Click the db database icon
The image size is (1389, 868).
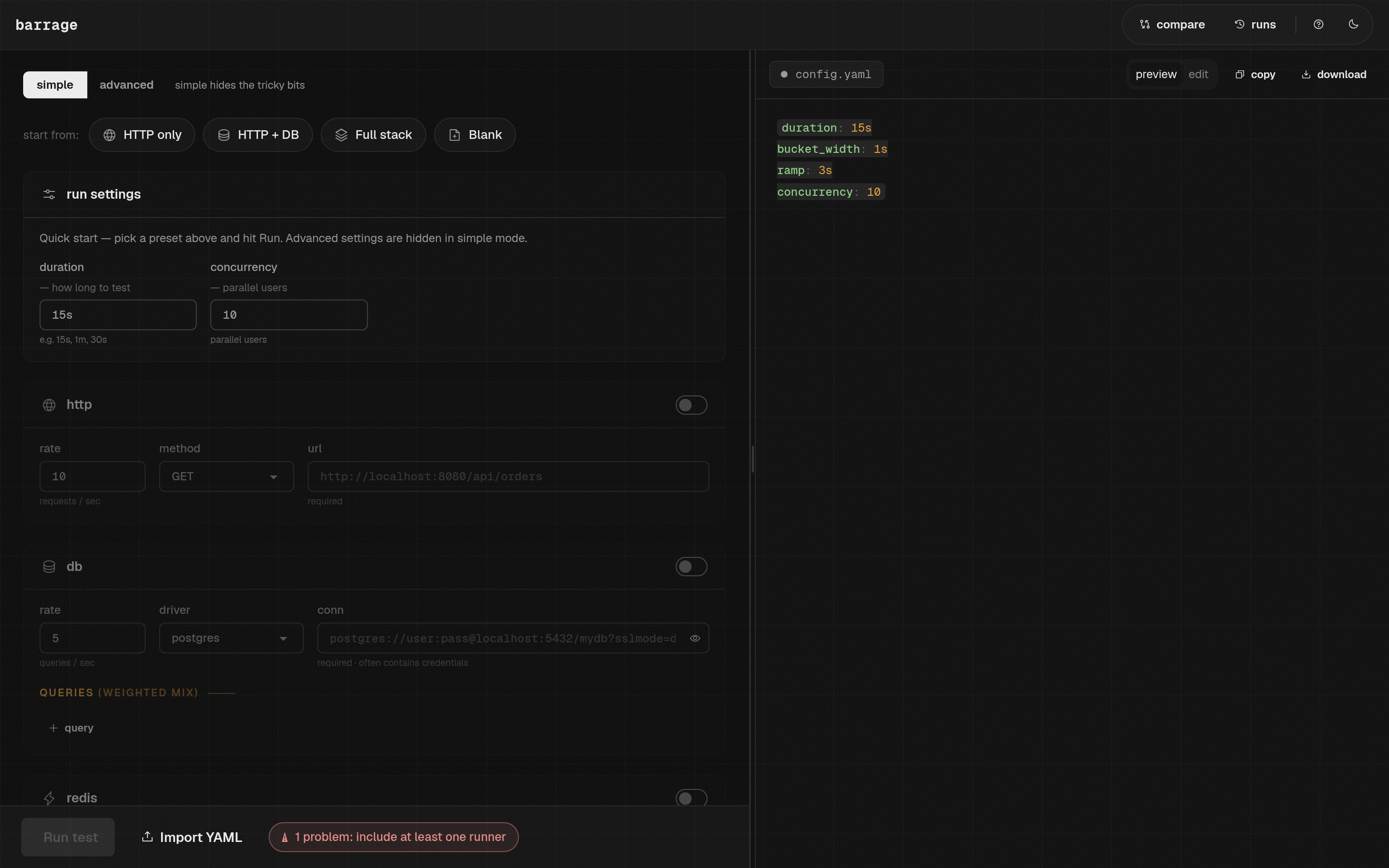point(49,567)
